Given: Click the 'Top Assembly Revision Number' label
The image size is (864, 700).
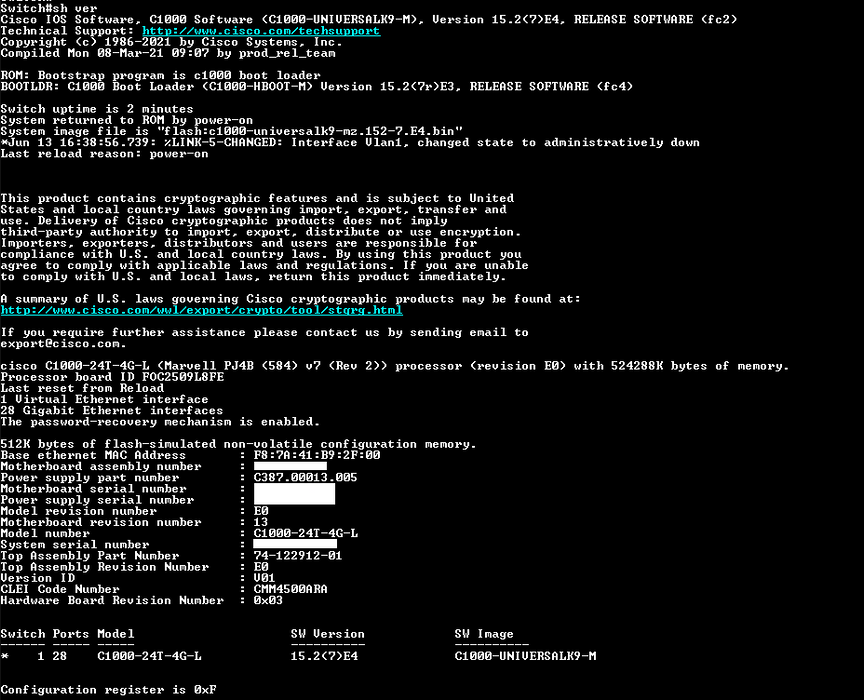Looking at the screenshot, I should click(105, 567).
